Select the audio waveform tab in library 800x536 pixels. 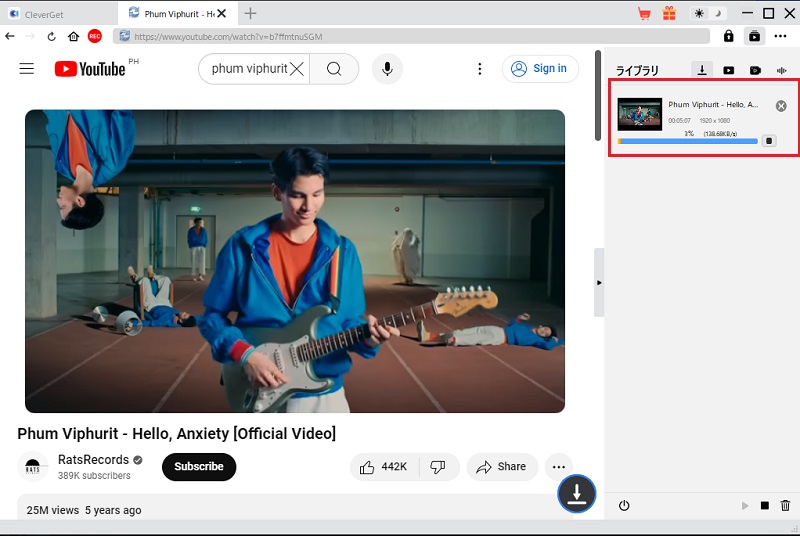781,70
